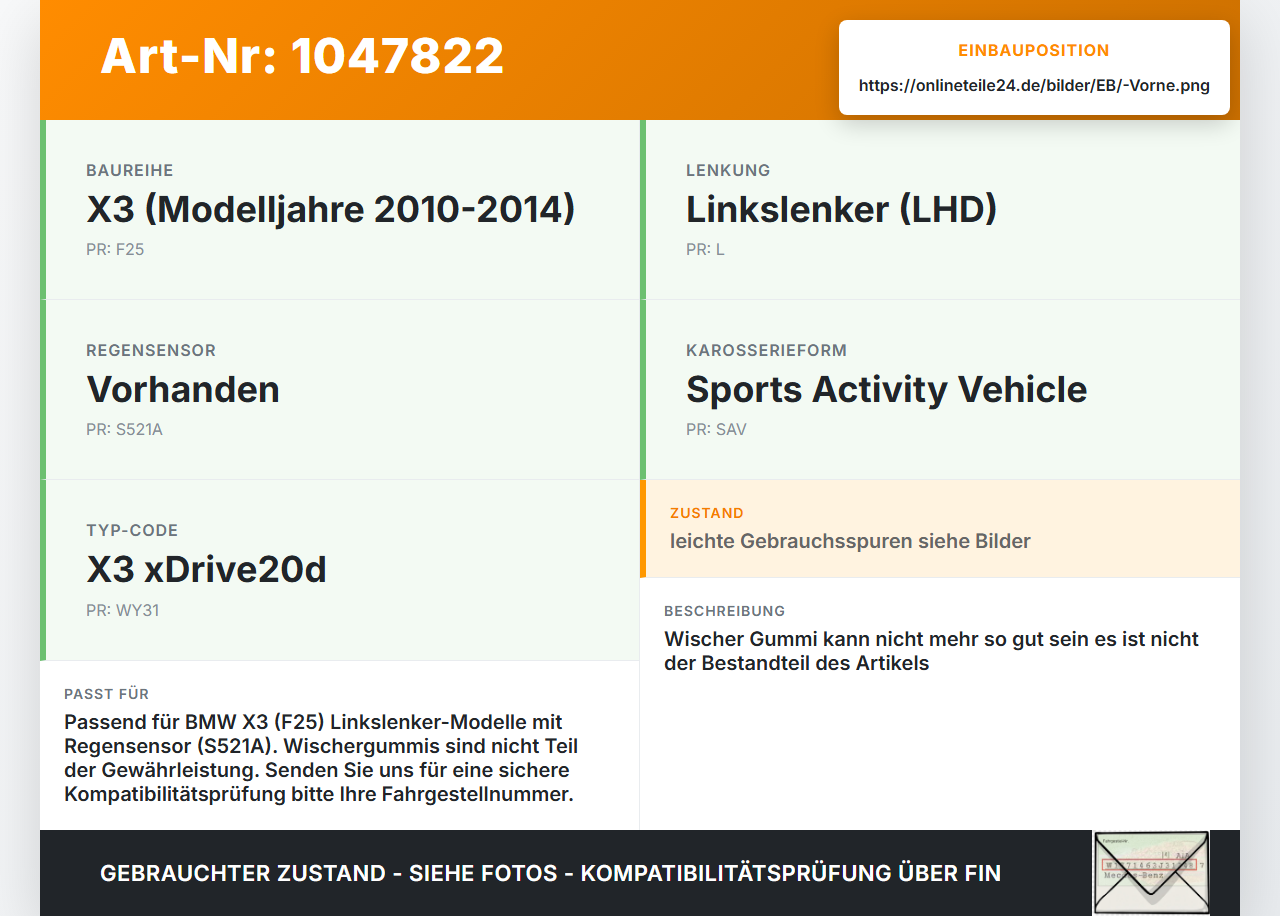Click the BESCHREIBUNG wiper rubber description text
This screenshot has width=1280, height=916.
point(931,651)
